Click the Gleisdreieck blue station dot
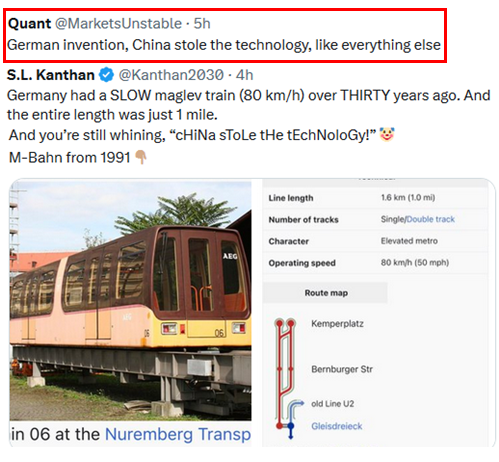The height and width of the screenshot is (462, 499). pyautogui.click(x=291, y=426)
